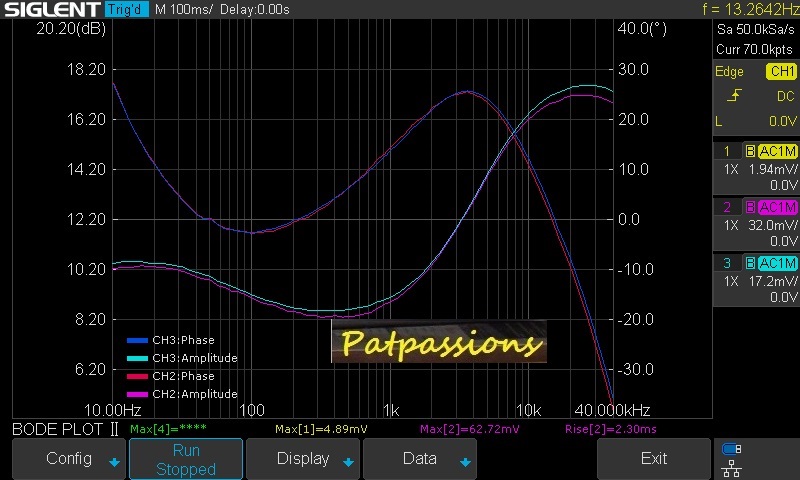Click the rising edge trigger slope icon
The image size is (800, 480).
[x=734, y=96]
